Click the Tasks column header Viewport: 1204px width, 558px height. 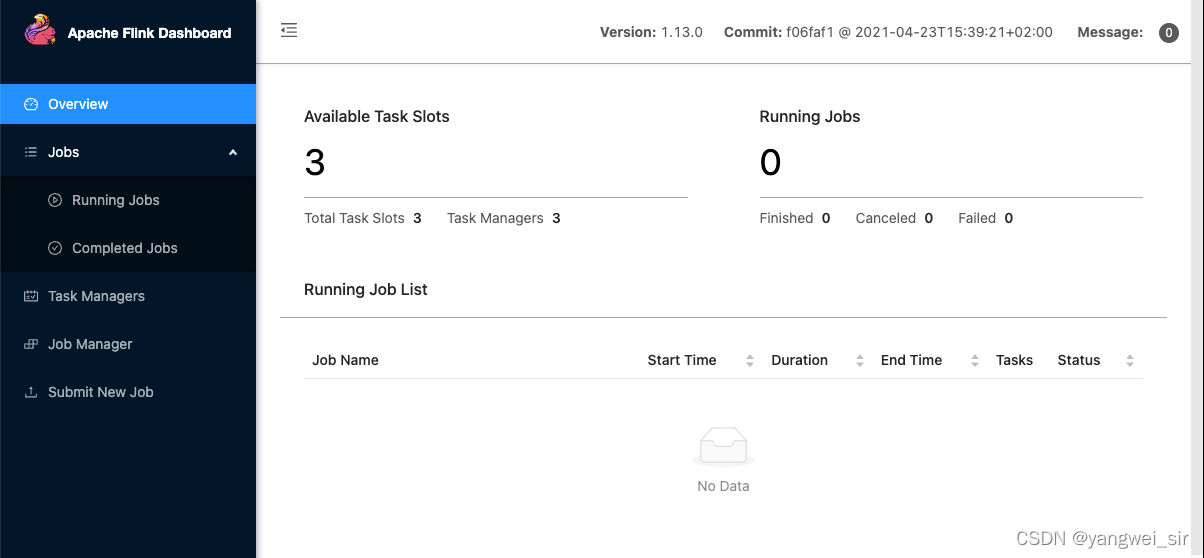pyautogui.click(x=1014, y=360)
